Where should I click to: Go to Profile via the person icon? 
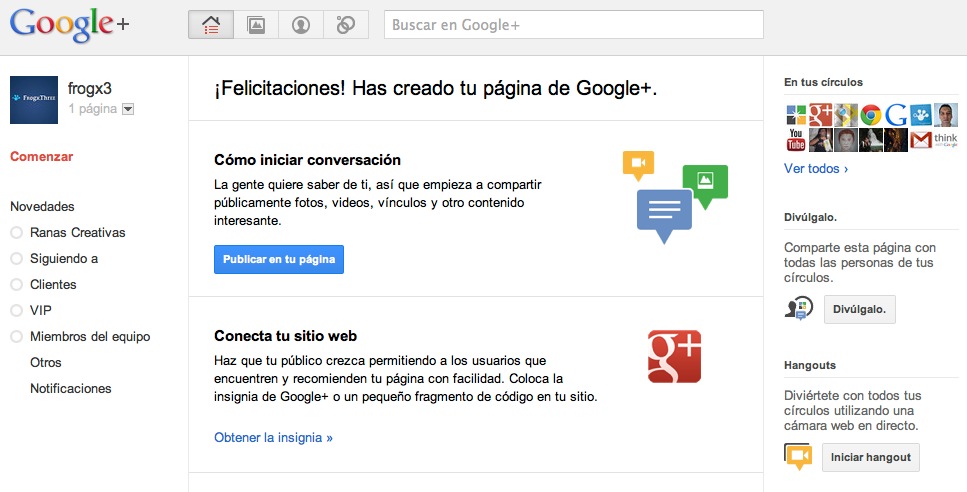pyautogui.click(x=301, y=25)
